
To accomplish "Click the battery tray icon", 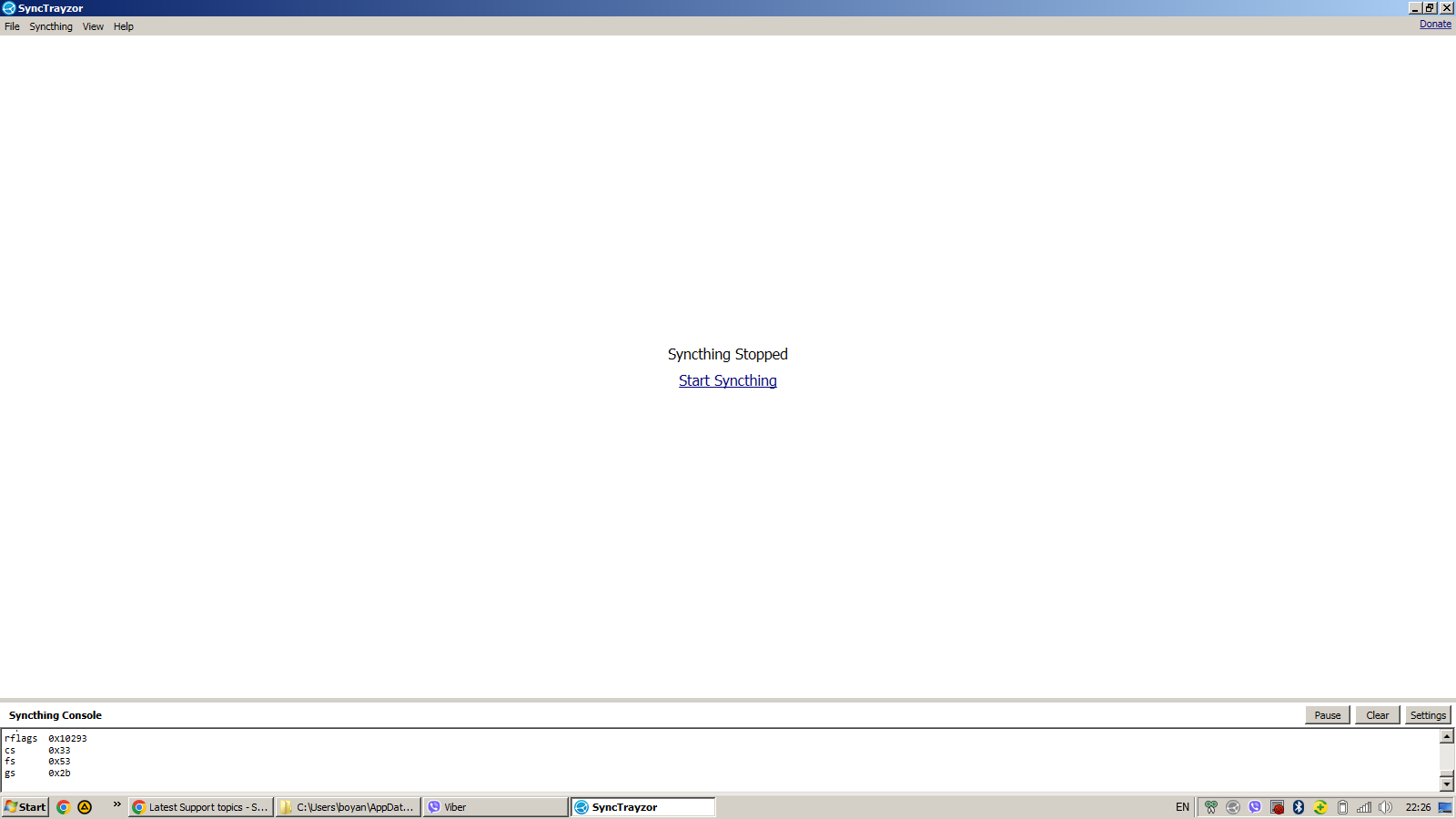I will pos(1342,807).
